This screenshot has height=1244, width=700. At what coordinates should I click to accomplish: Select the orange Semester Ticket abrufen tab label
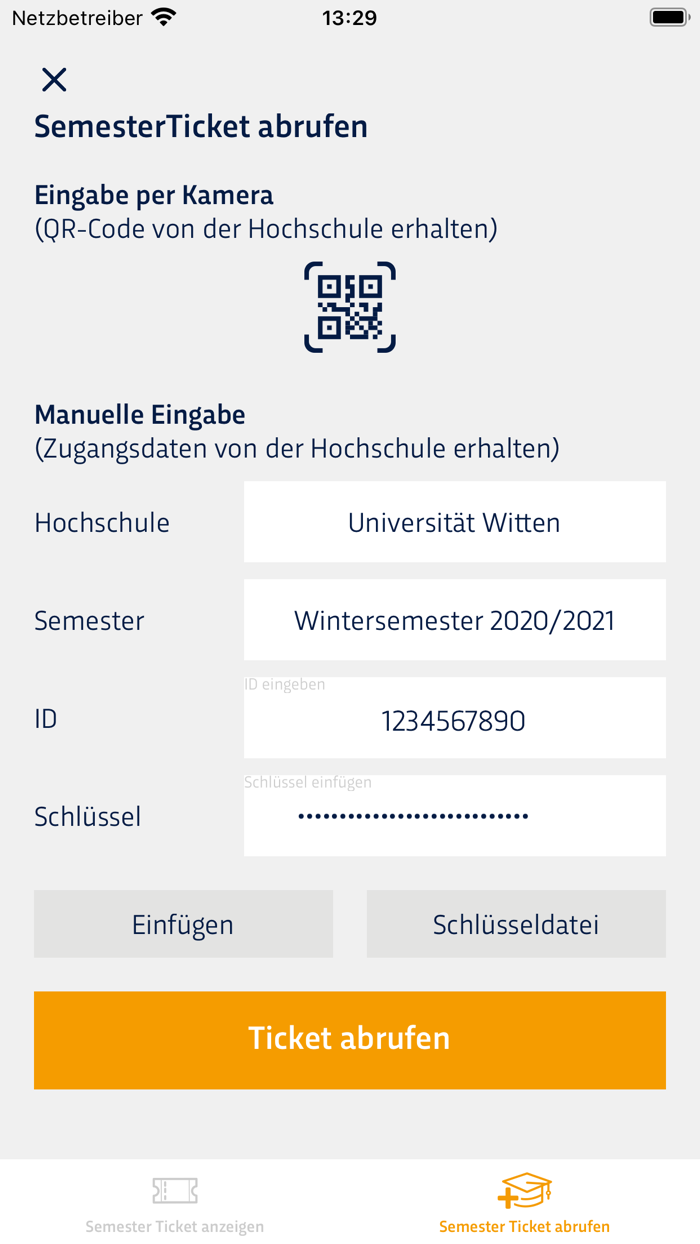(524, 1226)
